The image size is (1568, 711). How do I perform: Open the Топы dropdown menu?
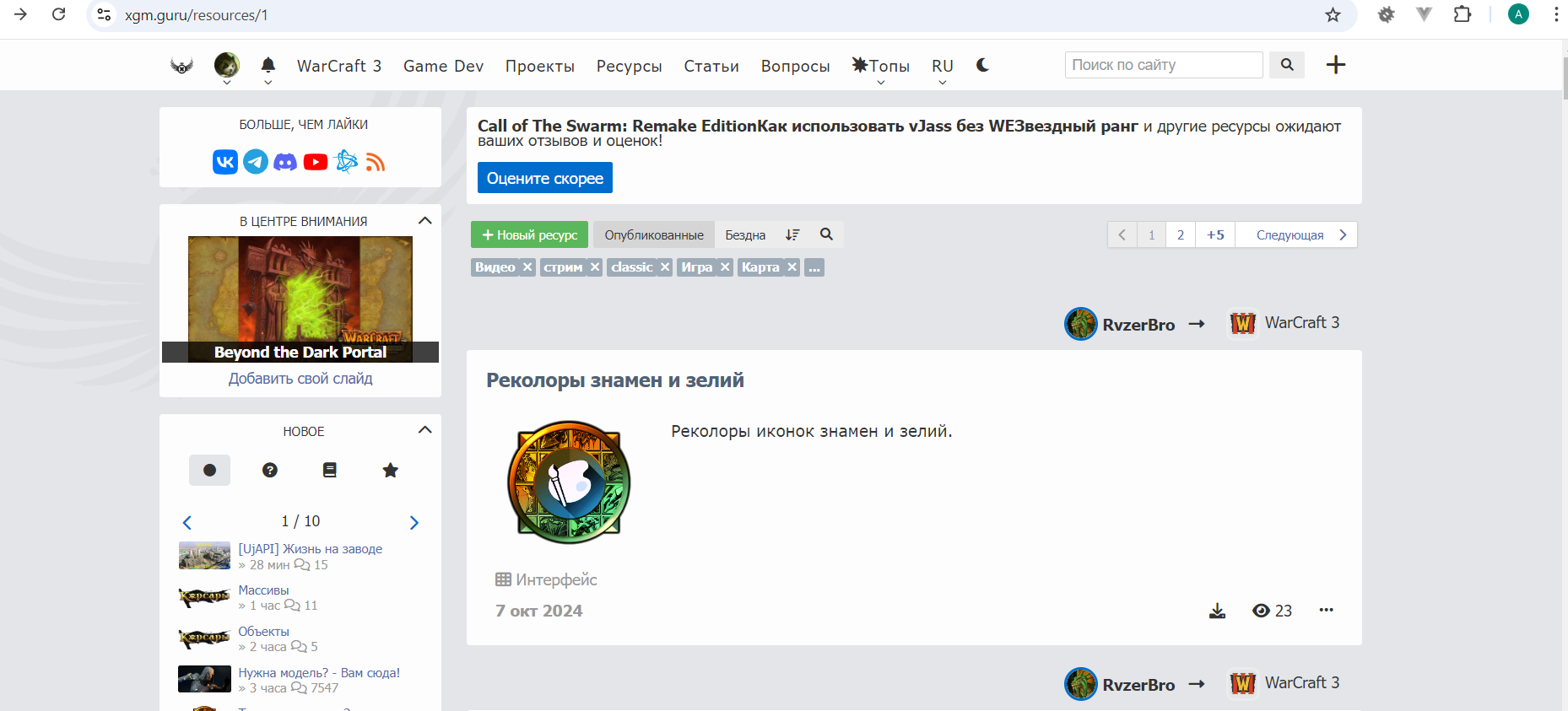881,67
